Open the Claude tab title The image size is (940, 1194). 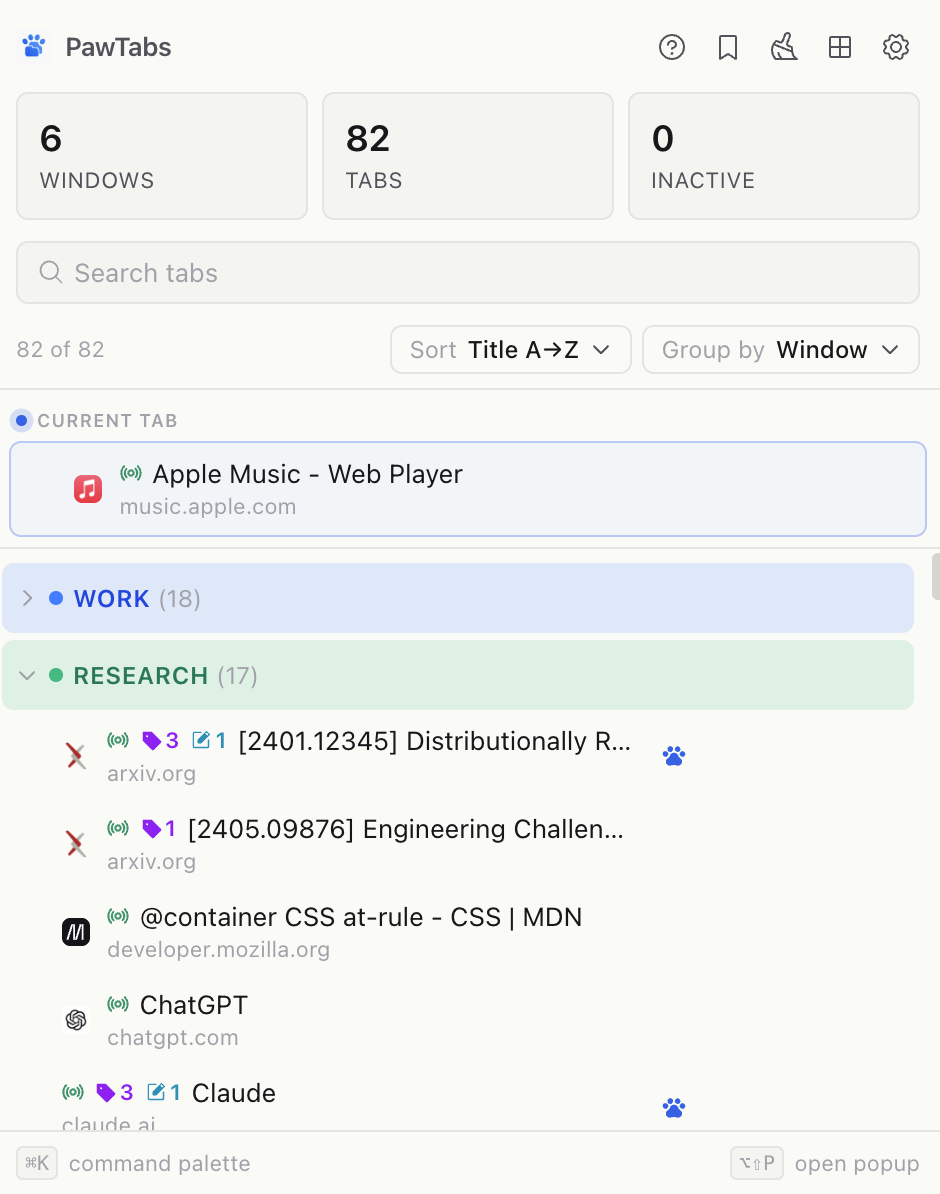(234, 1093)
